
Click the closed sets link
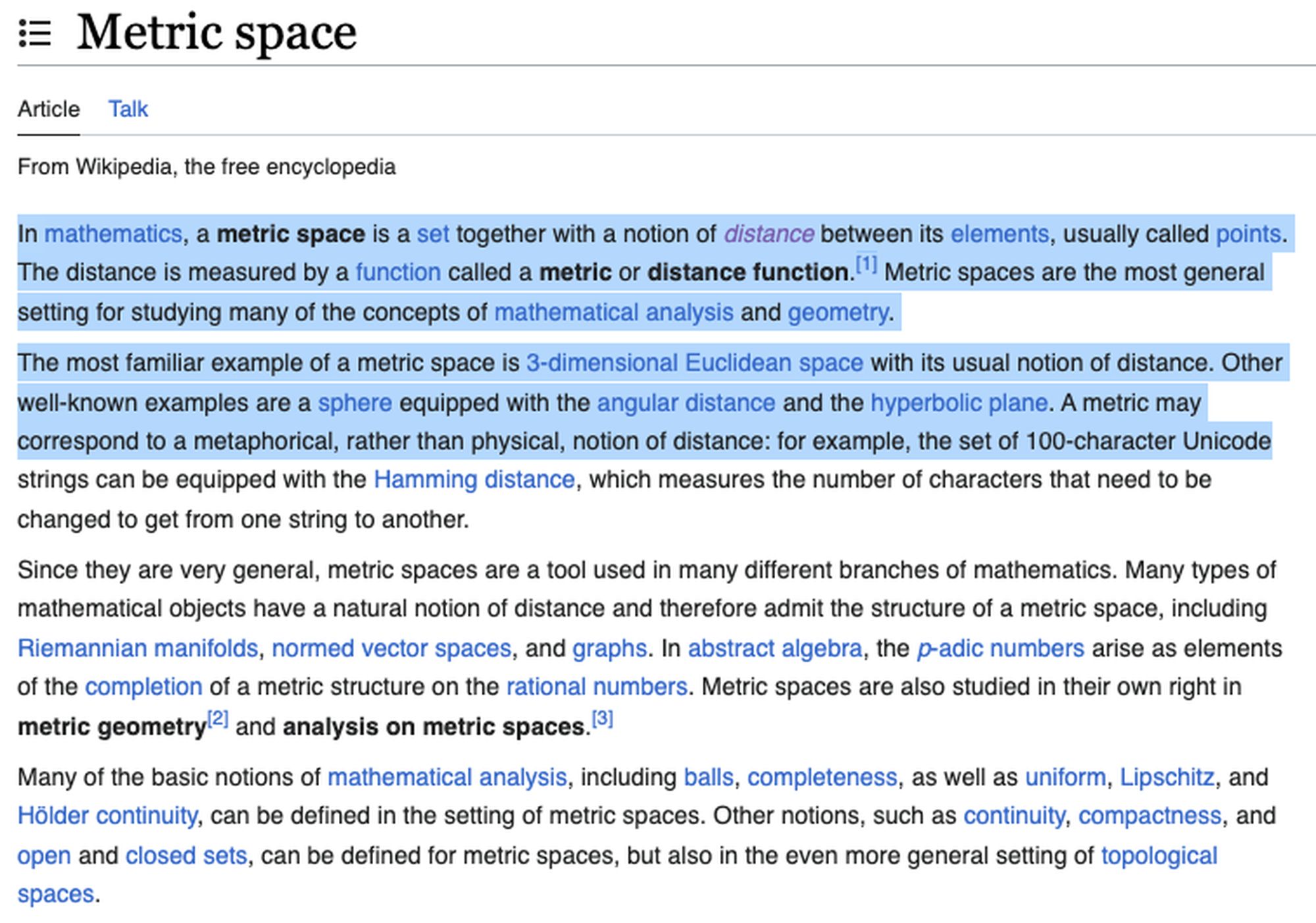pyautogui.click(x=186, y=856)
